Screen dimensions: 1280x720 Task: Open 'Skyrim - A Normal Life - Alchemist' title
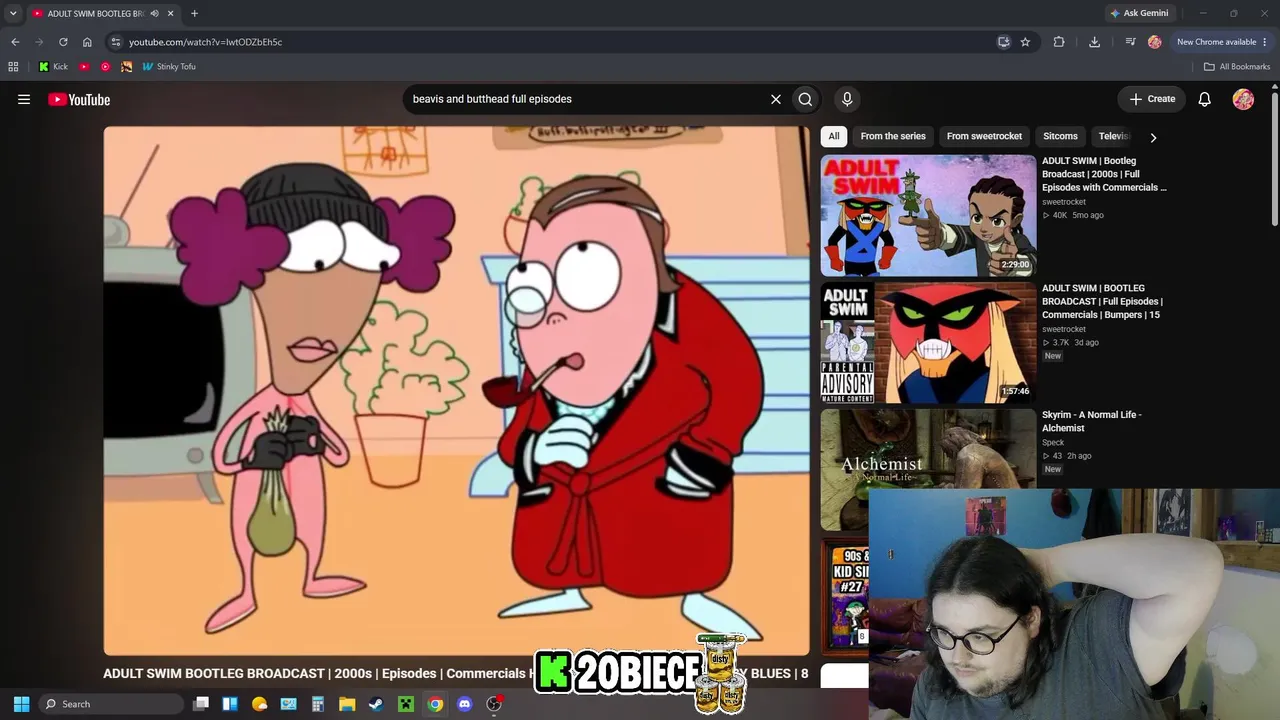[x=1091, y=421]
